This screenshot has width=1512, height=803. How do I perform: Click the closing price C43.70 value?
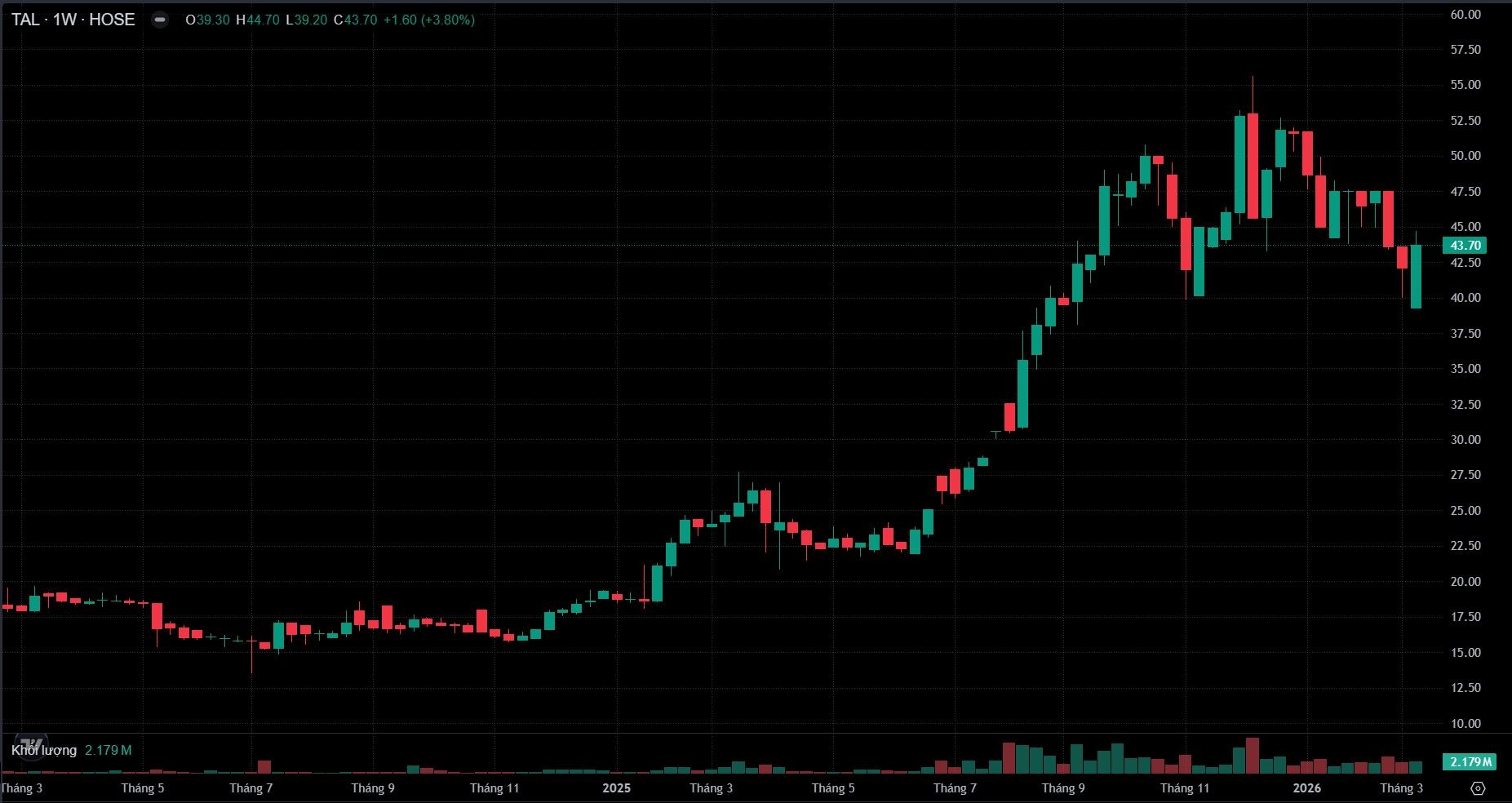coord(356,20)
